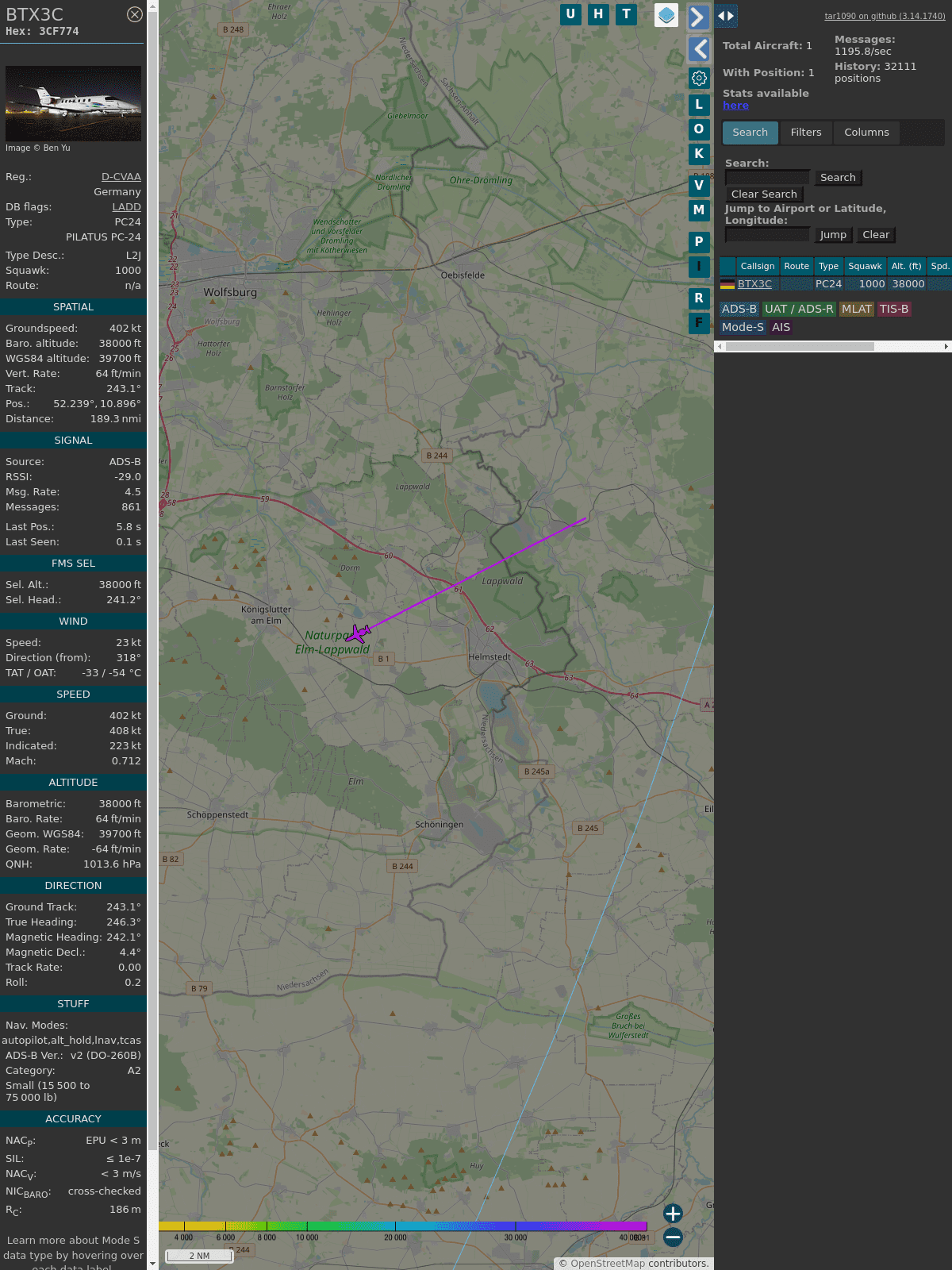Sort the table by the Spd. column
Viewport: 952px width, 1270px height.
pyautogui.click(x=939, y=267)
